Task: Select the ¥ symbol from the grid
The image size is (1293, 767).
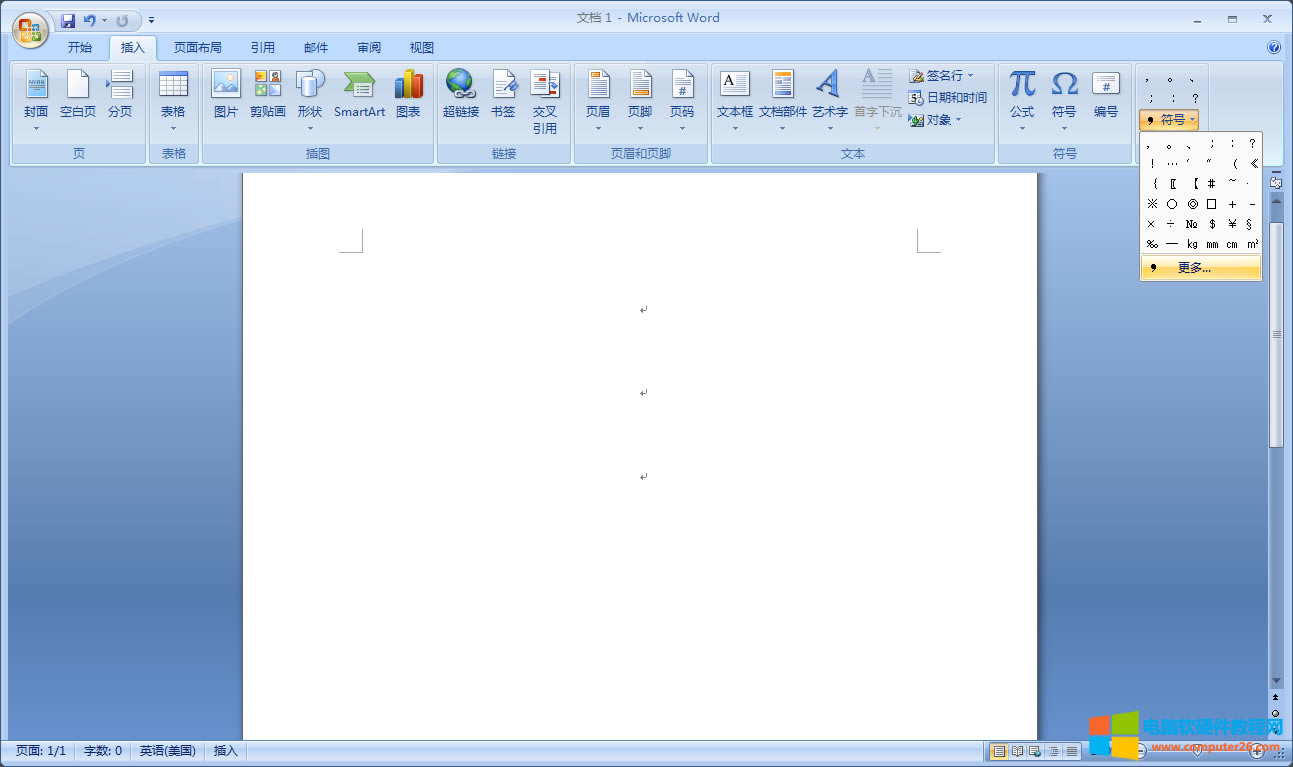Action: tap(1232, 224)
